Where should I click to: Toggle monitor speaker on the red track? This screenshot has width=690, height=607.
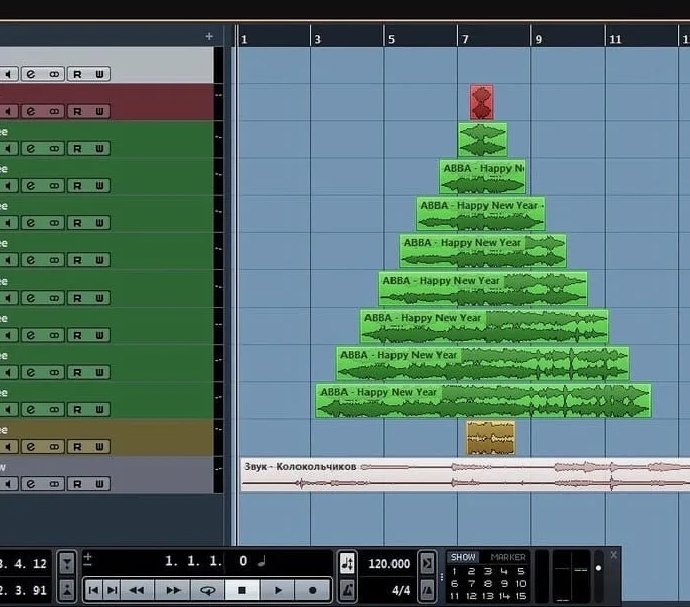pyautogui.click(x=8, y=111)
